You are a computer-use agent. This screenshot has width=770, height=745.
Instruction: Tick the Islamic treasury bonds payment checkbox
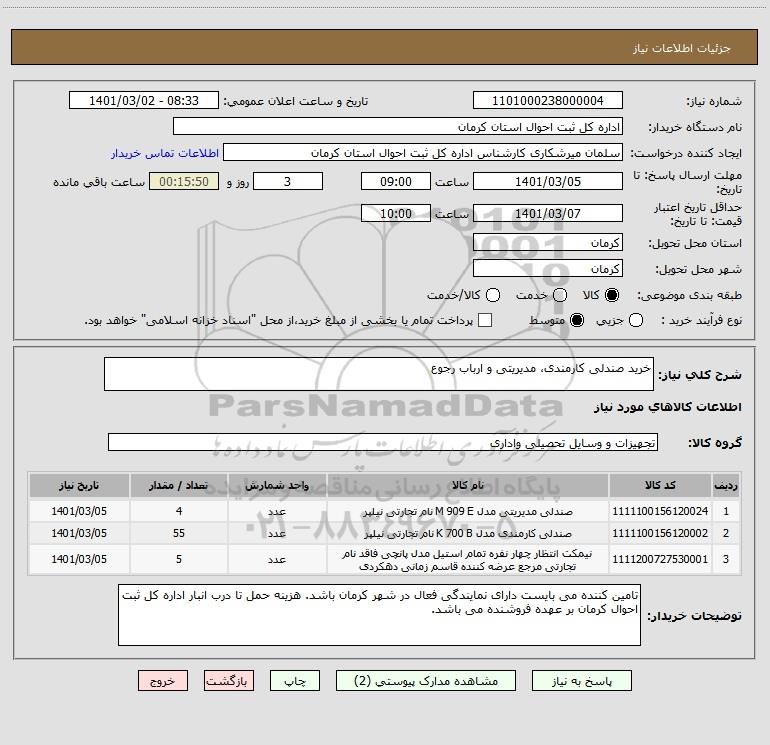tap(485, 320)
